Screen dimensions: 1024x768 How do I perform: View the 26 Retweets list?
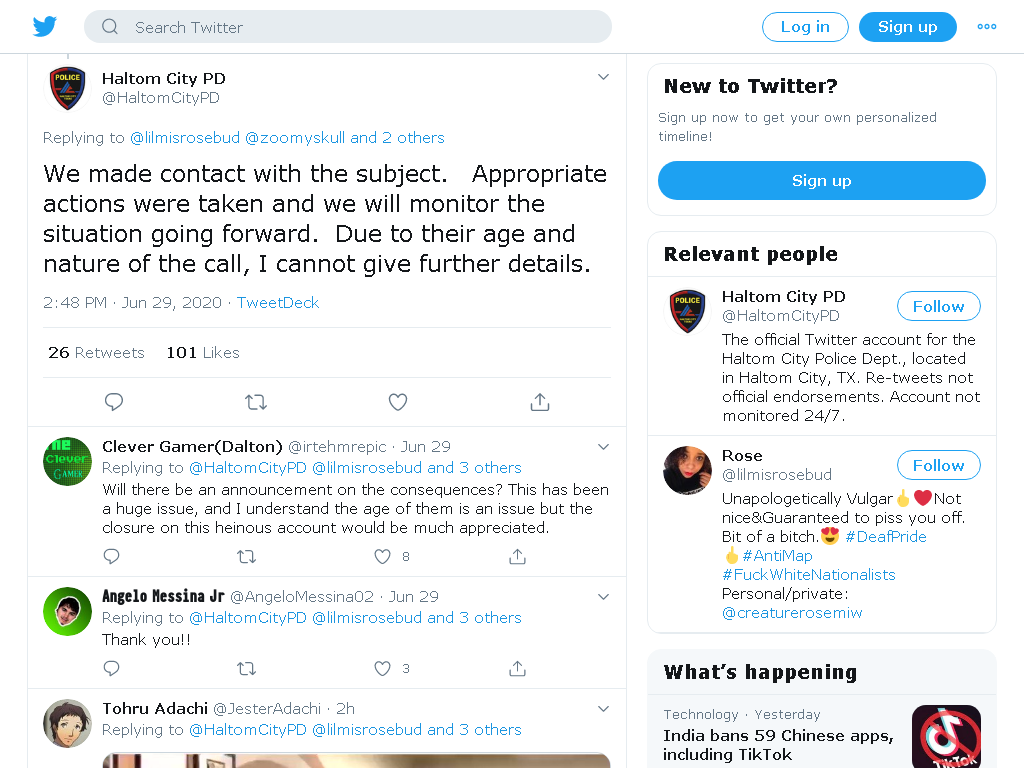pyautogui.click(x=96, y=353)
